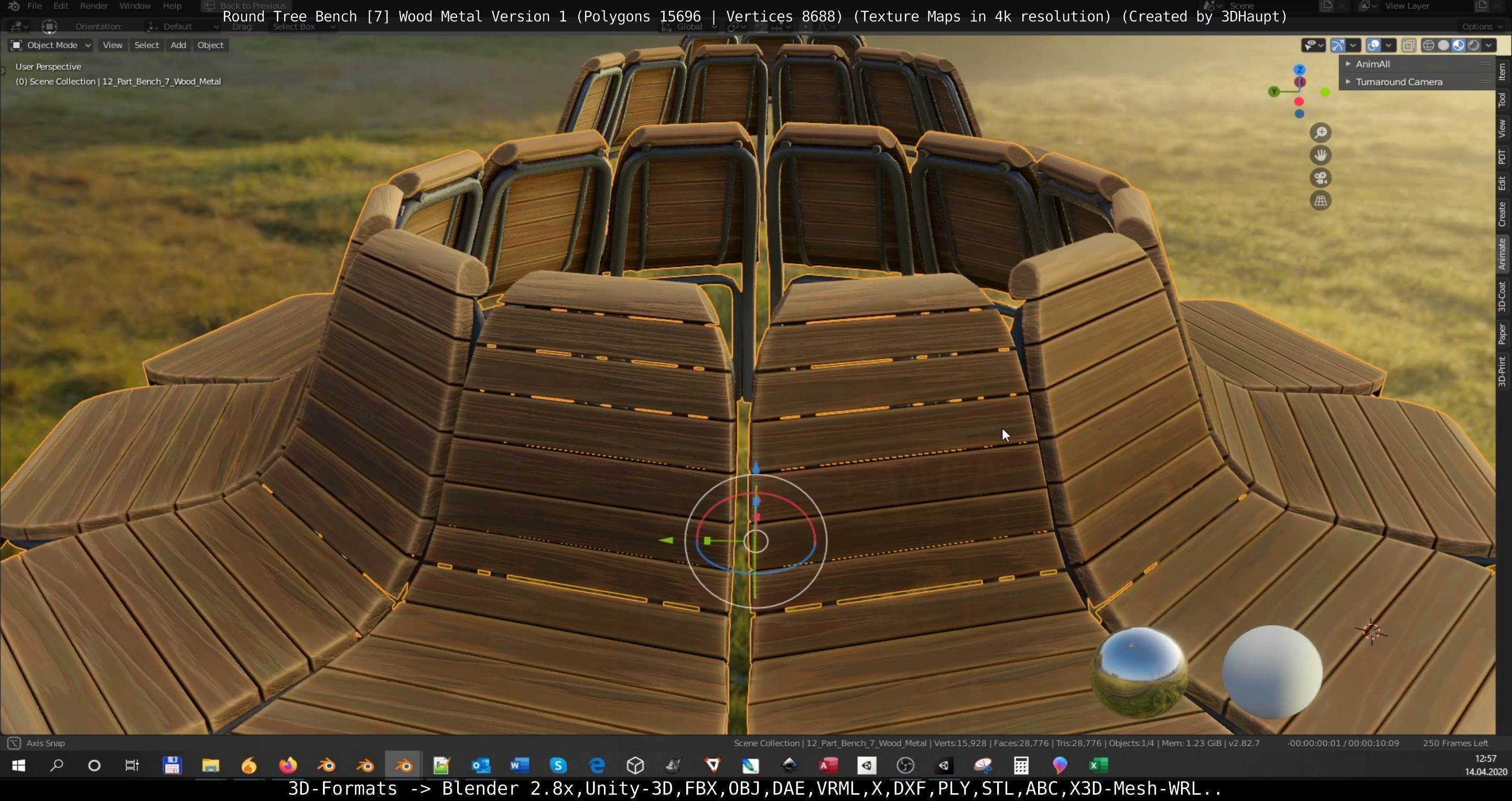Click the zoom view magnifier icon
The image size is (1512, 801).
[1320, 133]
